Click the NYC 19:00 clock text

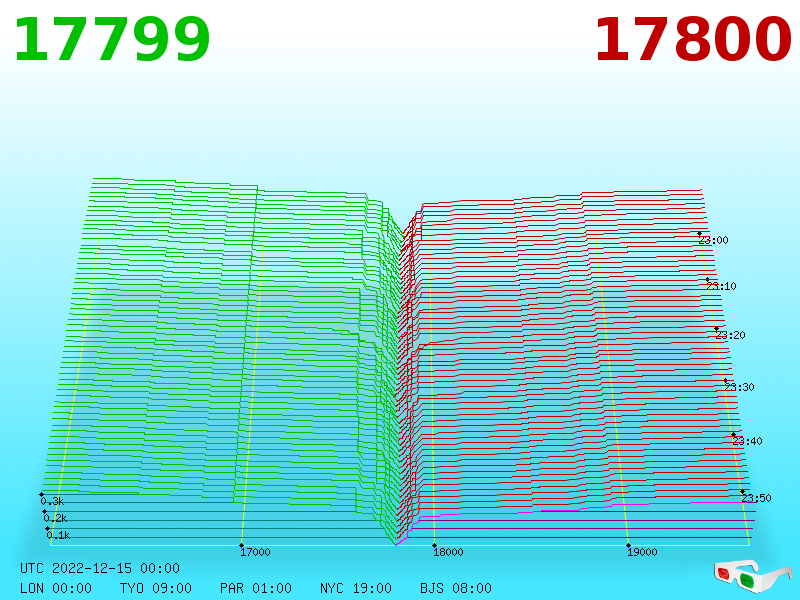pos(356,588)
